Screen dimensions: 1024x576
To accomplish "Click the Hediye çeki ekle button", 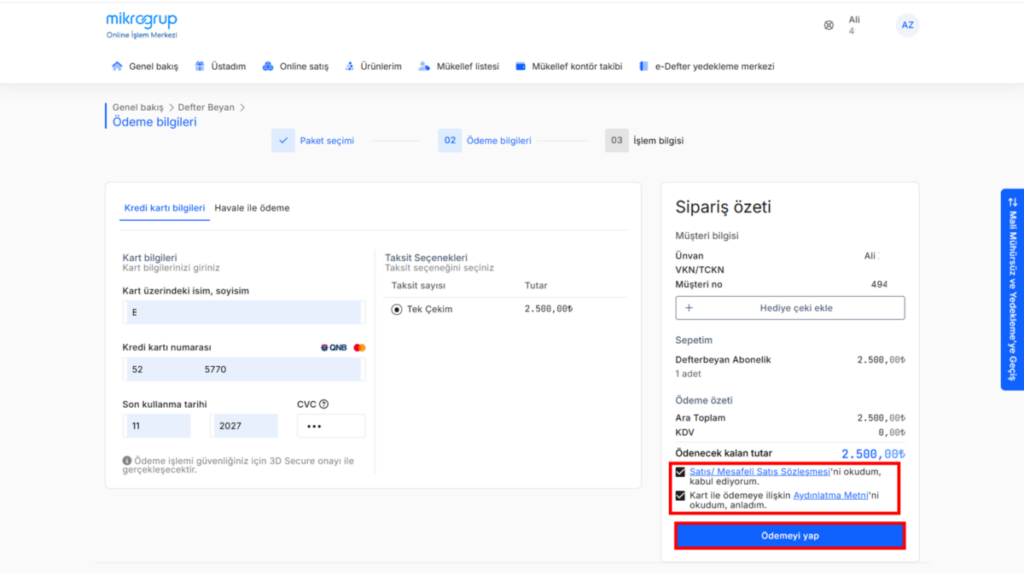I will pyautogui.click(x=790, y=308).
